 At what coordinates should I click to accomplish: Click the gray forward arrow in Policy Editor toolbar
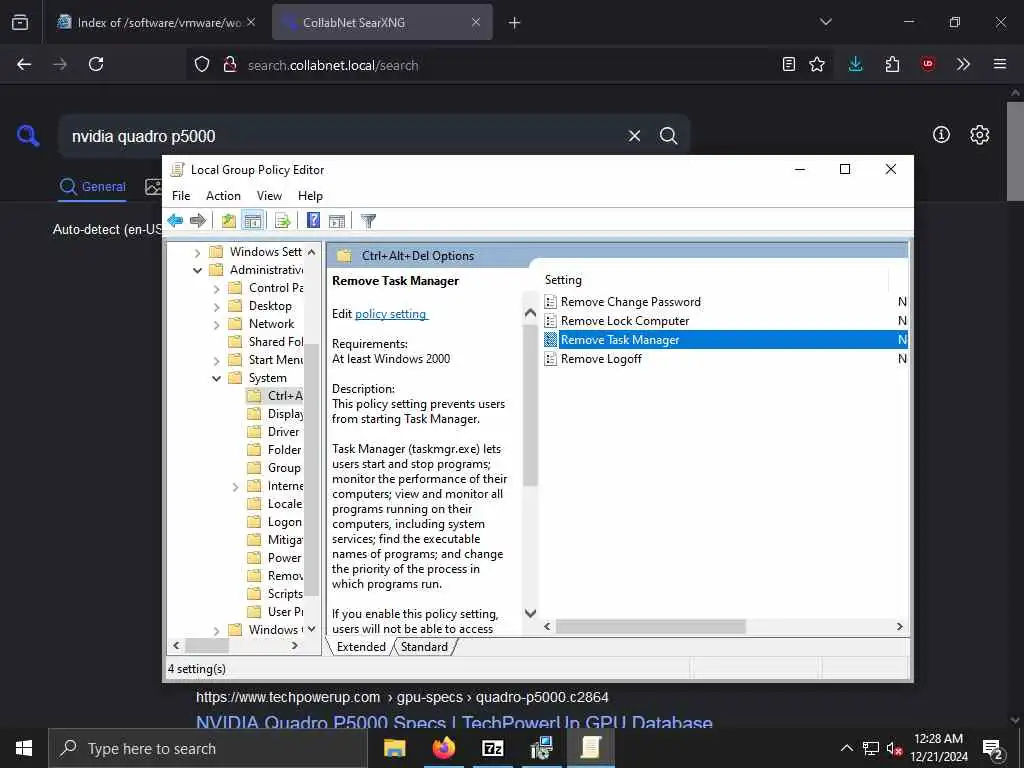(198, 221)
